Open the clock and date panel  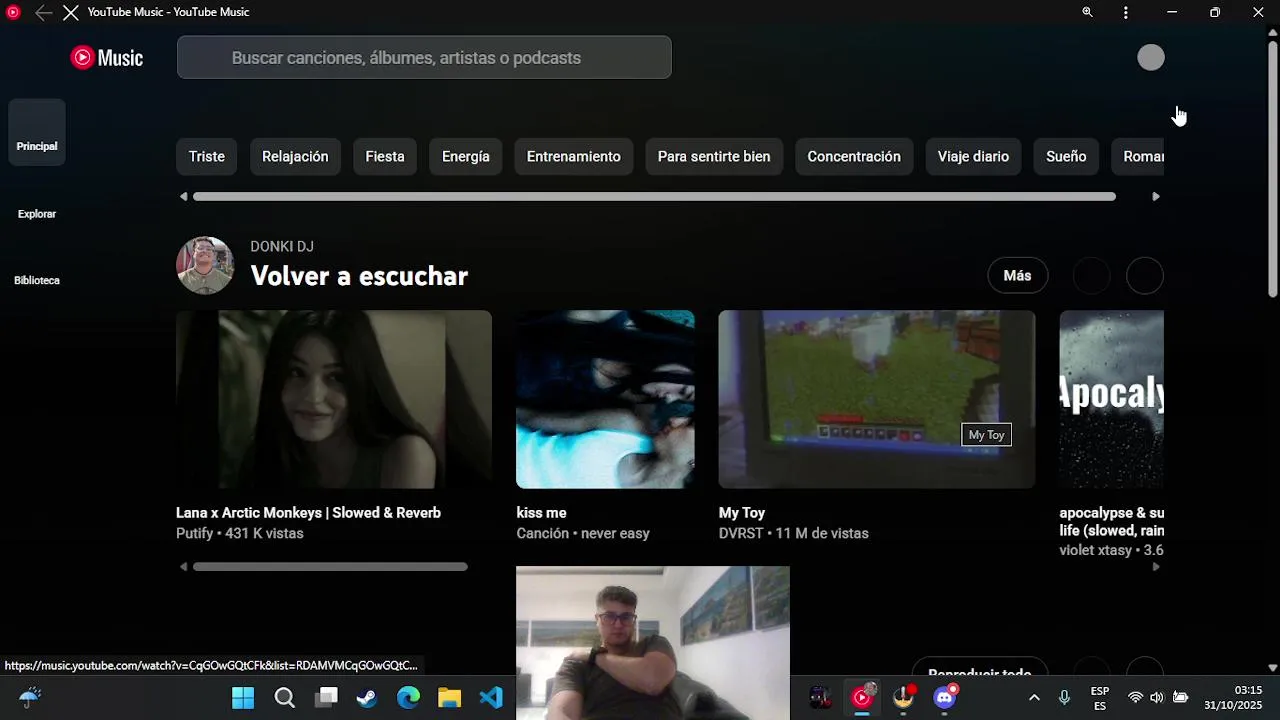tap(1233, 698)
